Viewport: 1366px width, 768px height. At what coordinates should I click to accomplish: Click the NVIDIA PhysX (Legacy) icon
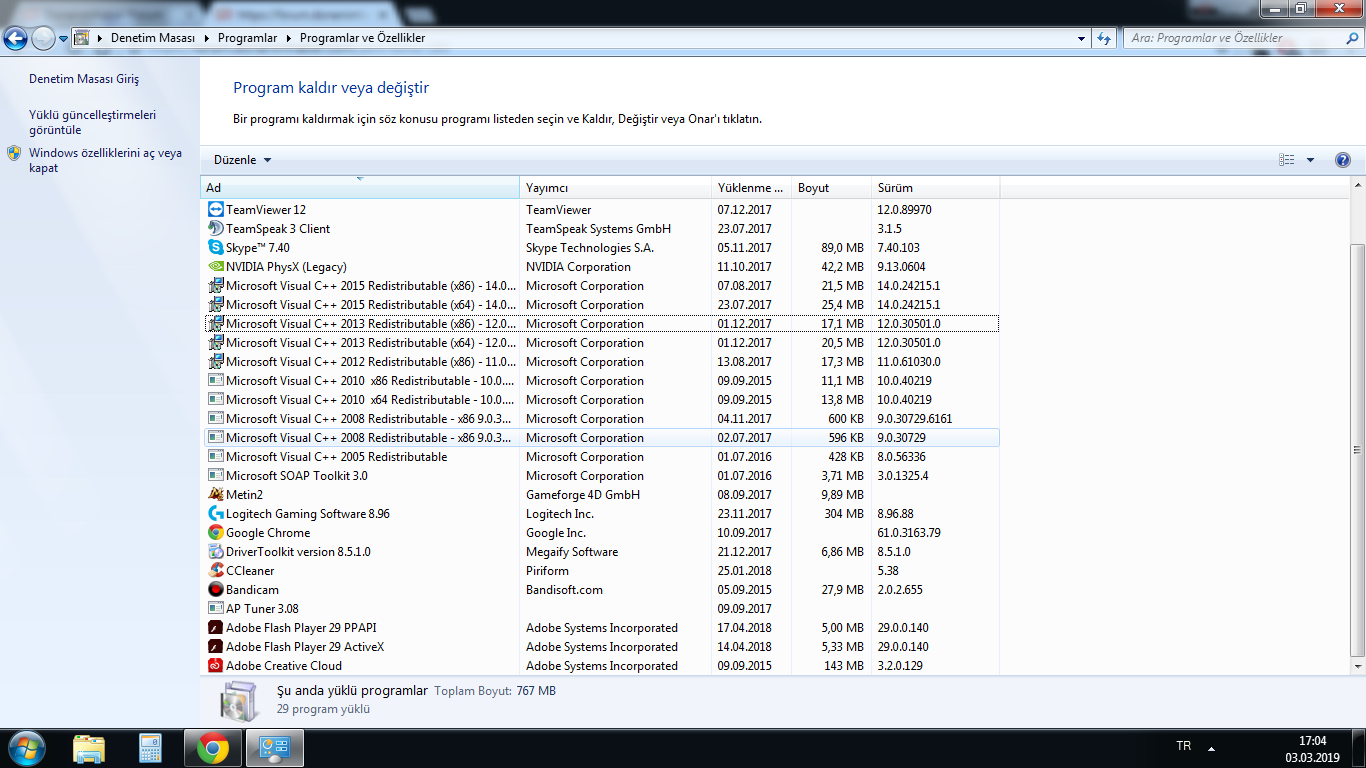(215, 267)
